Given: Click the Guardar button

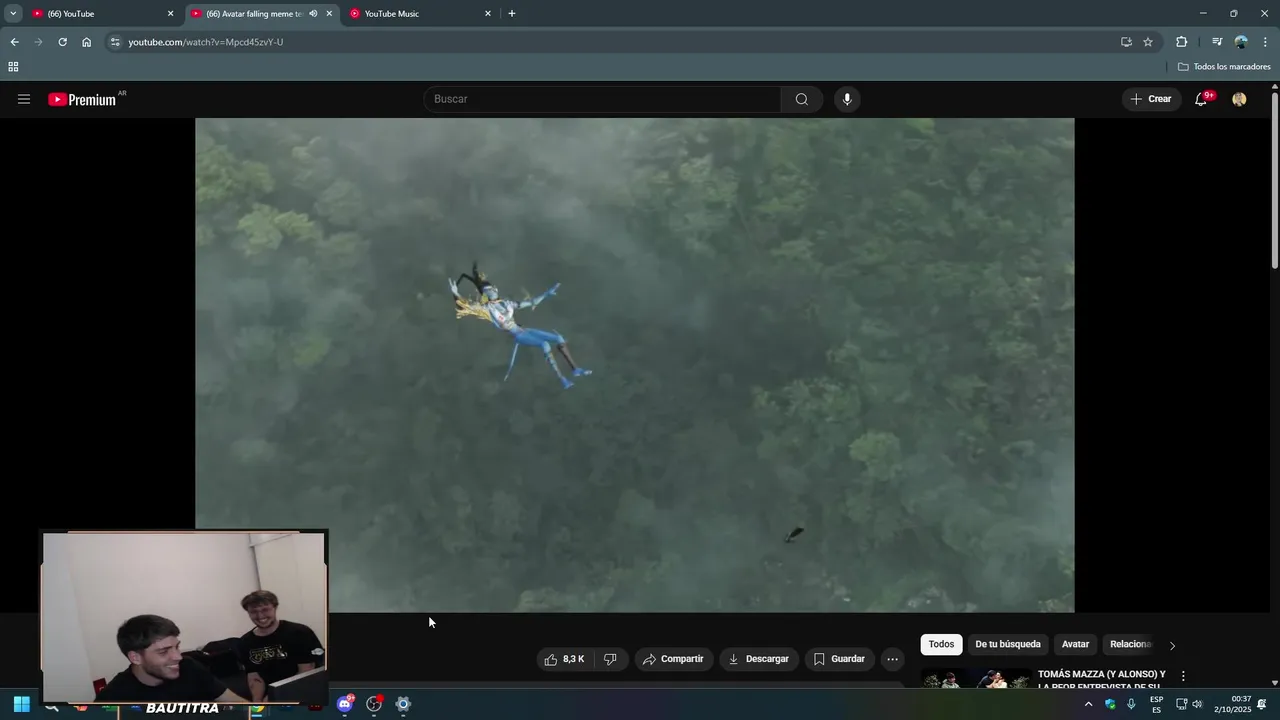Looking at the screenshot, I should [x=839, y=659].
